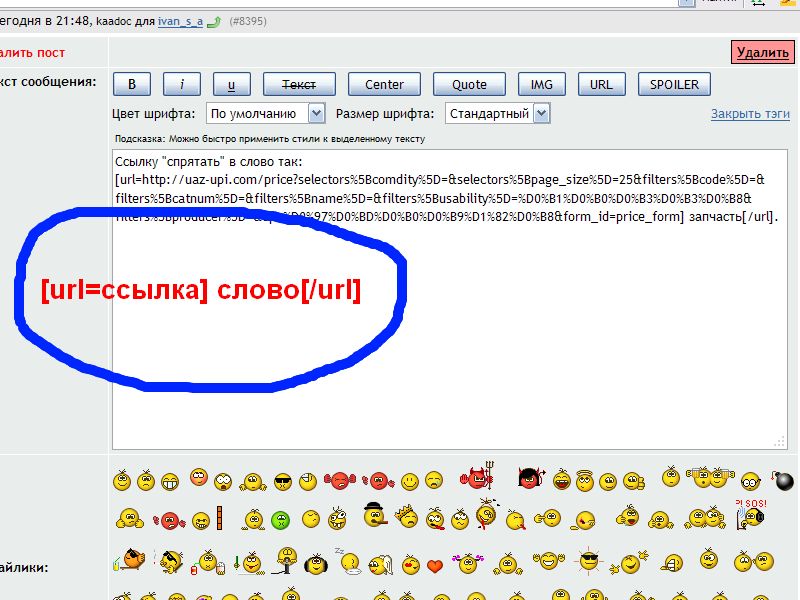Insert the sleeping Zzz smiley
This screenshot has height=600, width=800.
tap(347, 562)
